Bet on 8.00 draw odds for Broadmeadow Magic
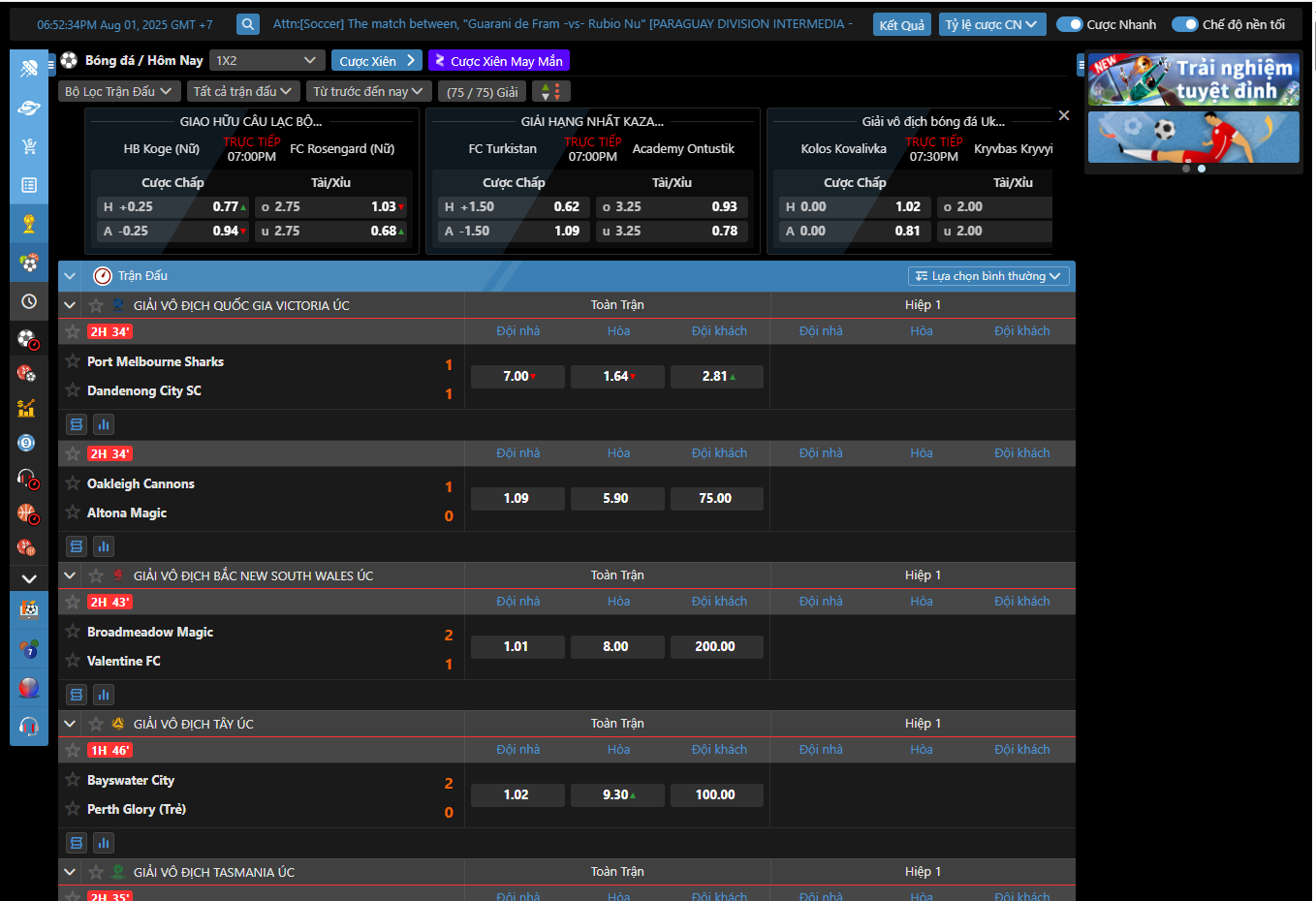Viewport: 1316px width, 901px height. click(616, 646)
